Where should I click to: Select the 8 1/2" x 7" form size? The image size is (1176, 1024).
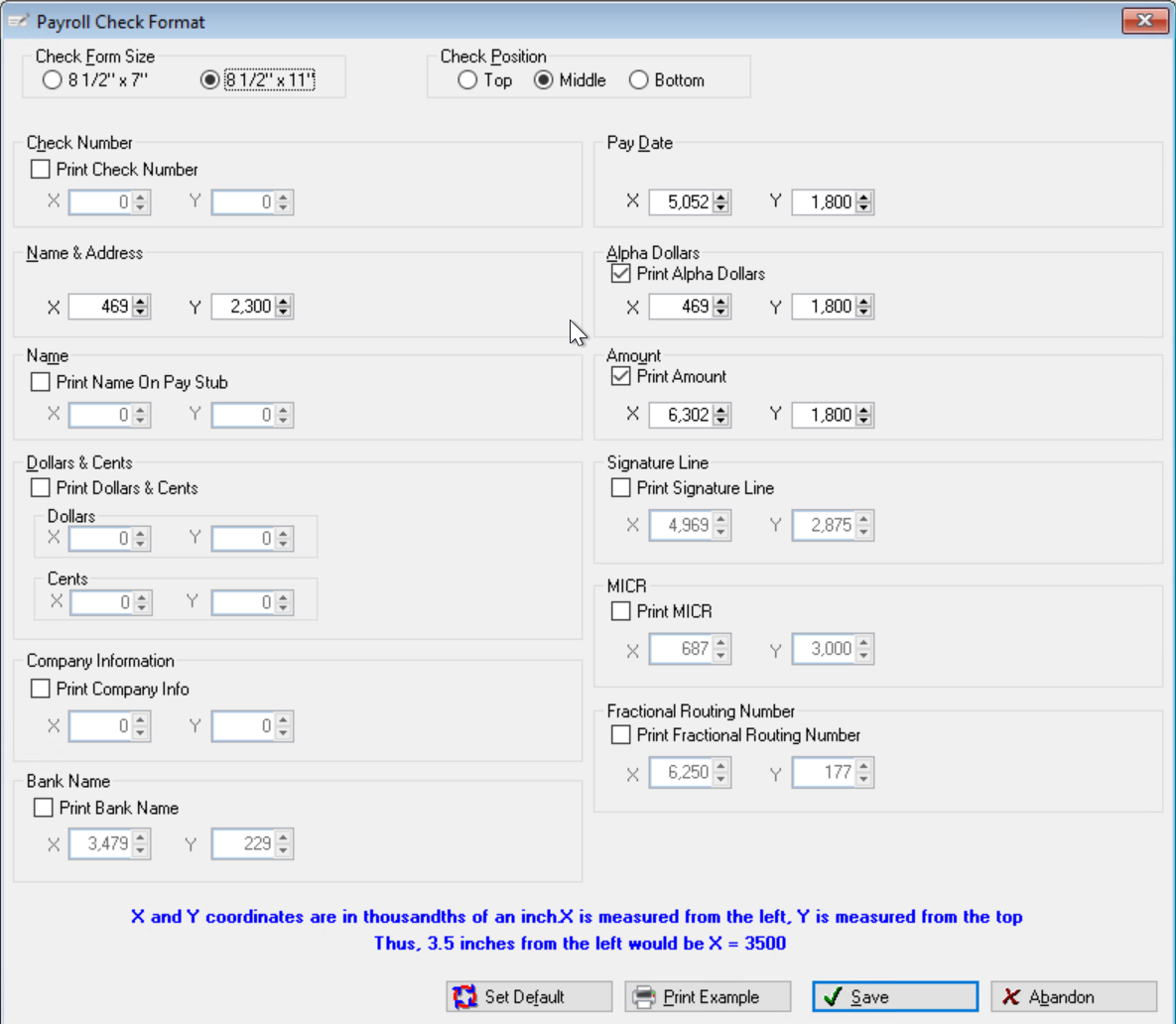53,79
